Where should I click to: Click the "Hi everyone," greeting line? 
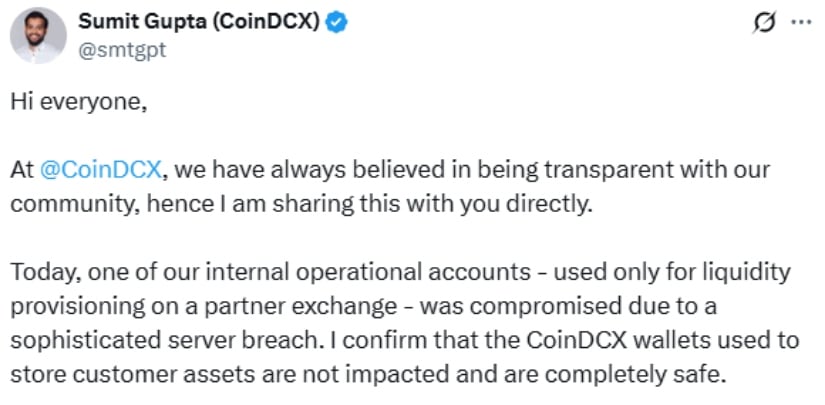78,102
